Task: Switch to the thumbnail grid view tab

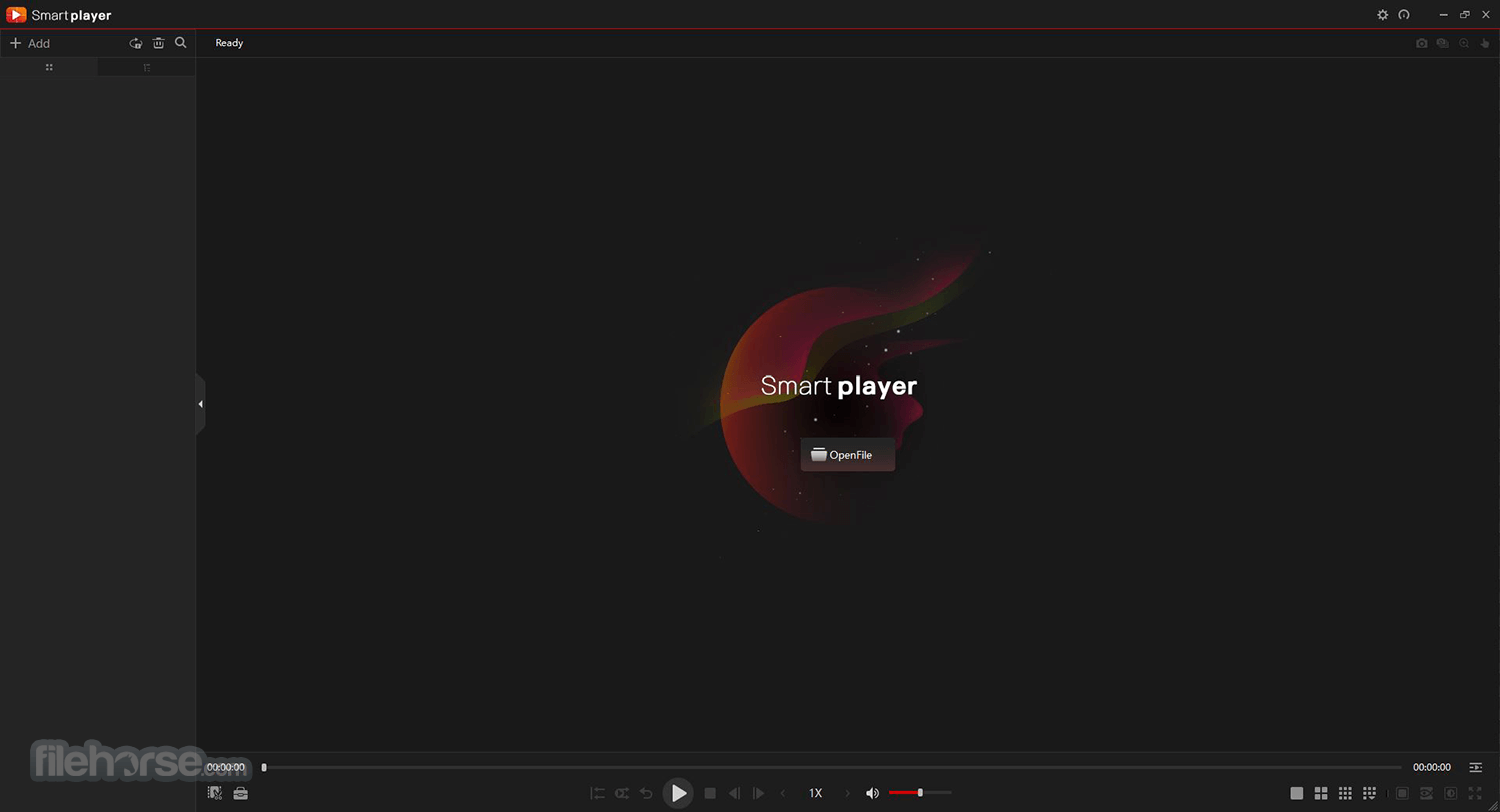Action: 49,67
